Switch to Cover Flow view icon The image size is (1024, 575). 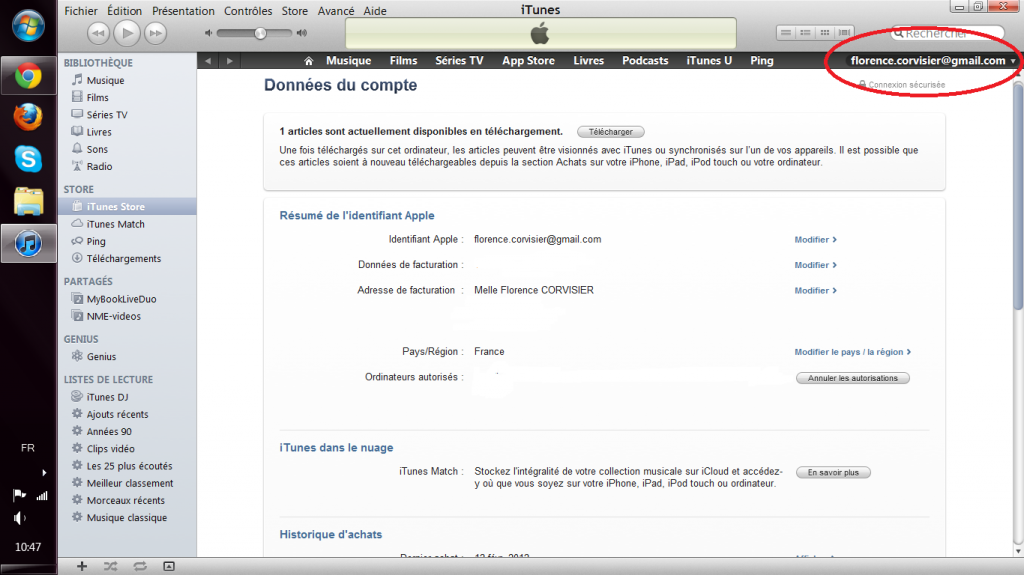(844, 33)
